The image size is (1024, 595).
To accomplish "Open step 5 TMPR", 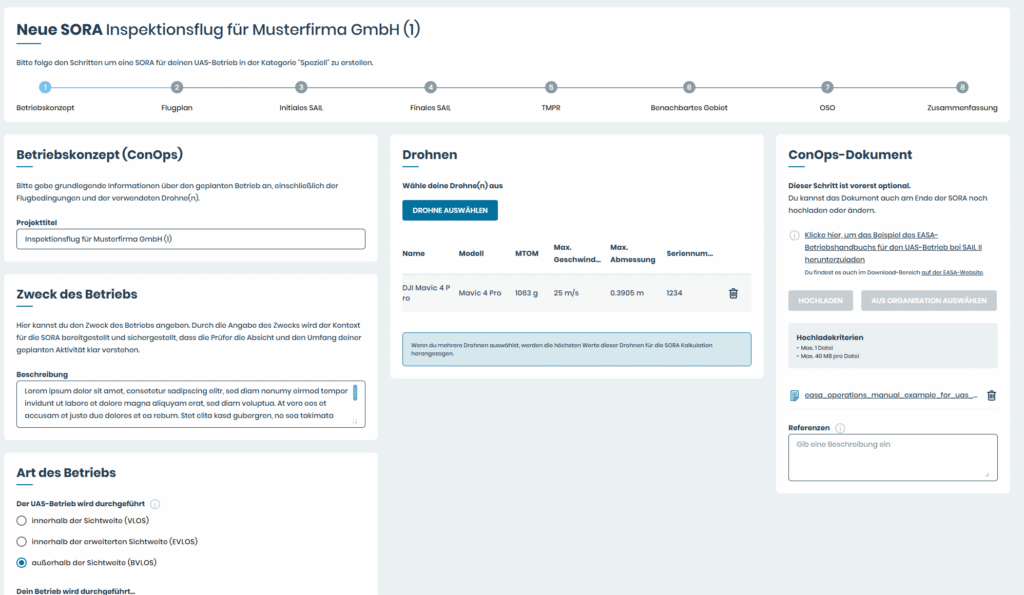I will point(551,87).
